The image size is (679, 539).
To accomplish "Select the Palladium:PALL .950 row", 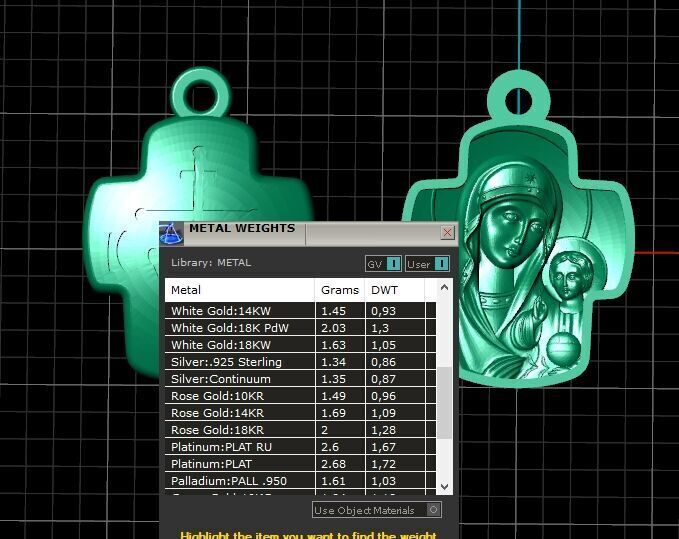I will tap(300, 481).
